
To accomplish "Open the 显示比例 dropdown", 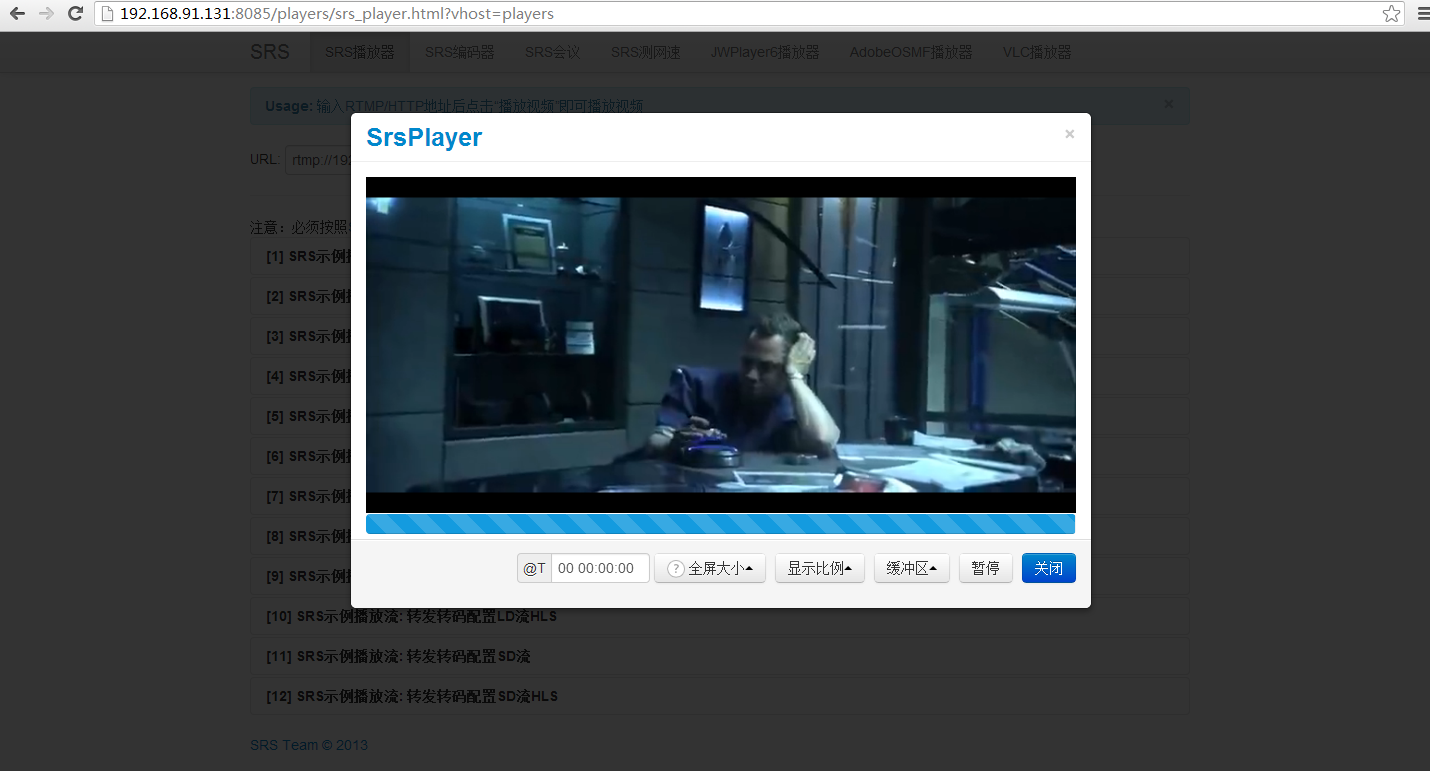I will pos(819,568).
